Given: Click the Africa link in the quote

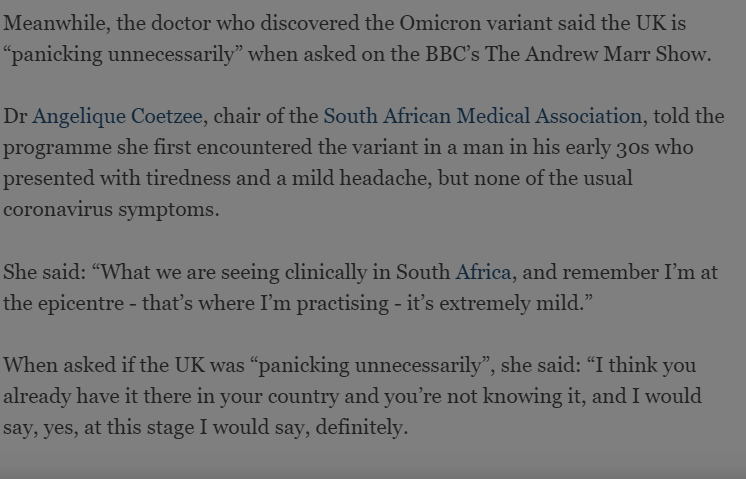Looking at the screenshot, I should tap(484, 272).
